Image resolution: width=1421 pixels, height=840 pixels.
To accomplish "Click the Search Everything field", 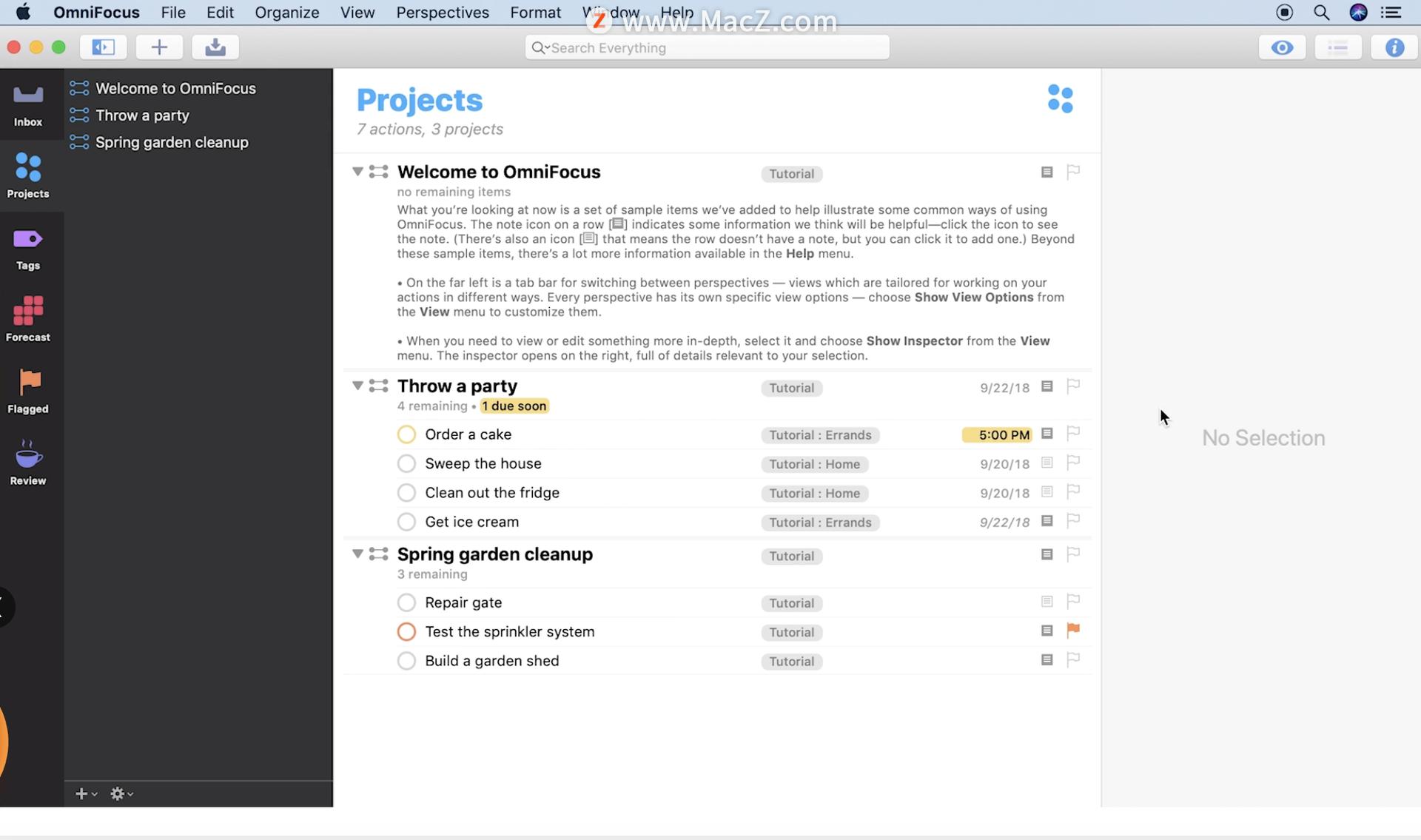I will pos(707,48).
